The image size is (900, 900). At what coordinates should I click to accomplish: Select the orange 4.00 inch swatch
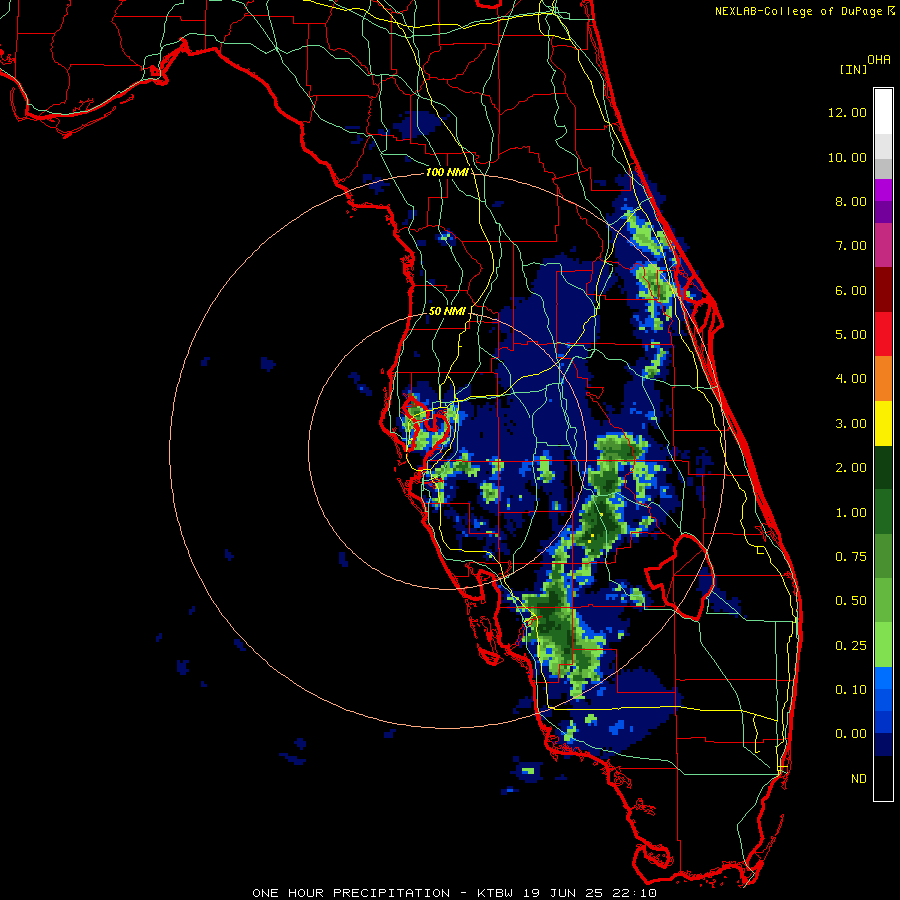[883, 379]
